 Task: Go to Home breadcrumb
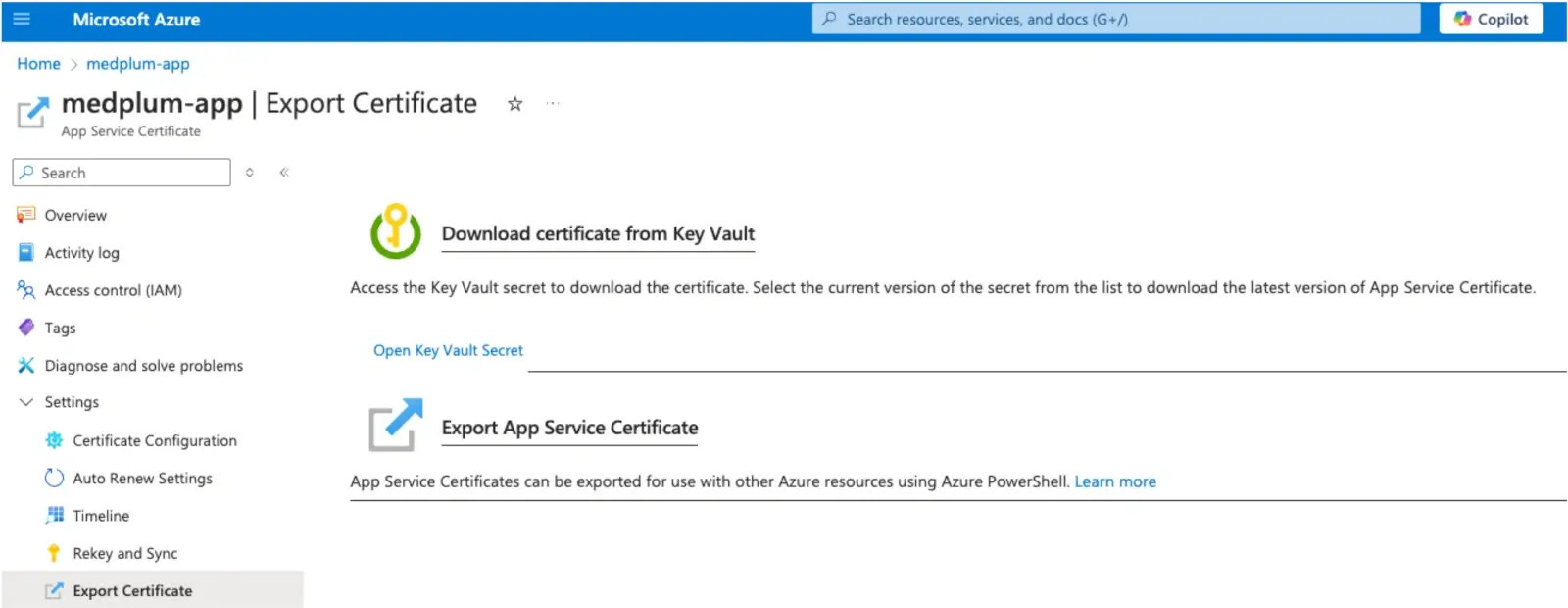click(x=38, y=64)
